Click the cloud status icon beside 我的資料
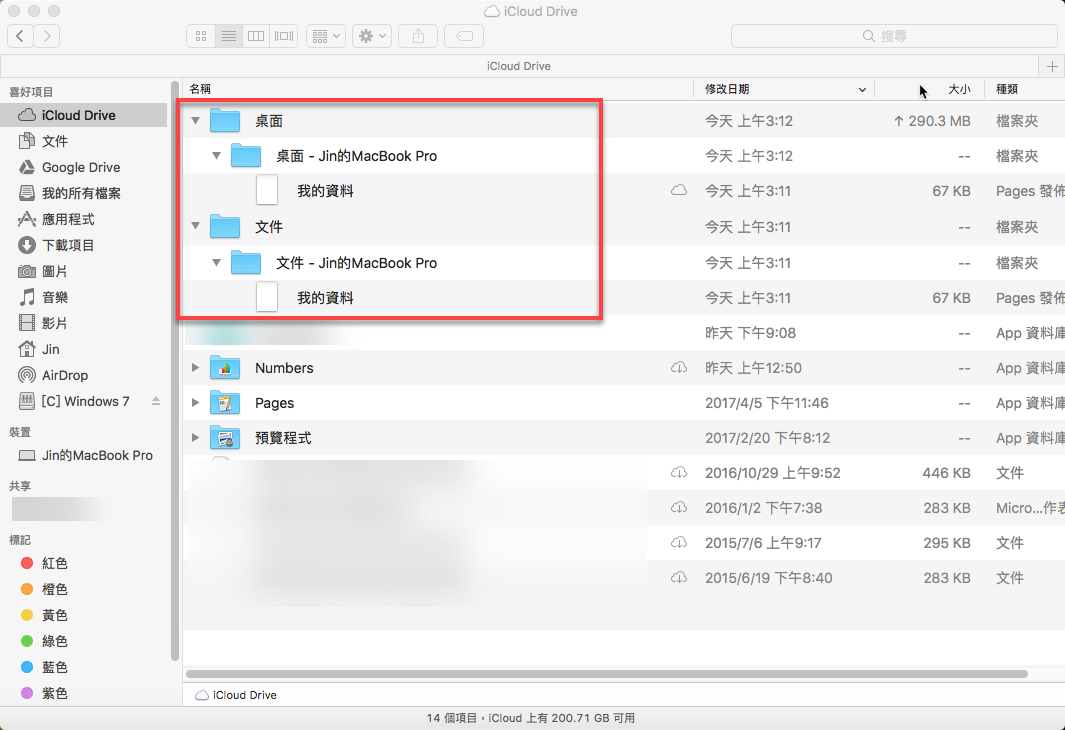1065x730 pixels. point(679,190)
